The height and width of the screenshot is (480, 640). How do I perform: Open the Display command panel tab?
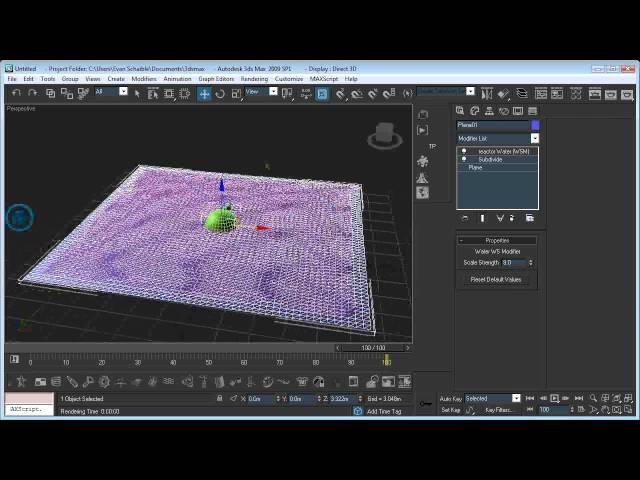[518, 111]
